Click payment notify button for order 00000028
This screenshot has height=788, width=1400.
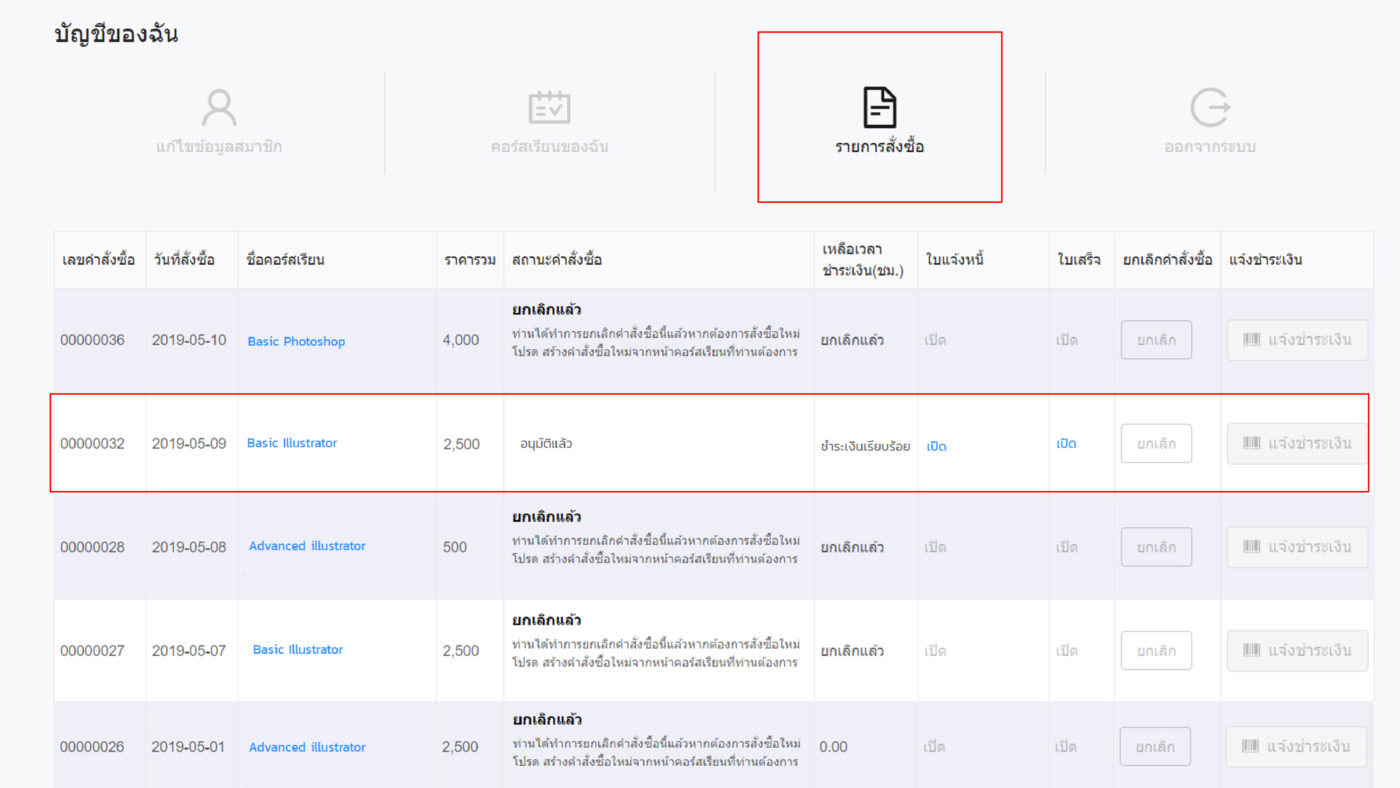(x=1296, y=547)
